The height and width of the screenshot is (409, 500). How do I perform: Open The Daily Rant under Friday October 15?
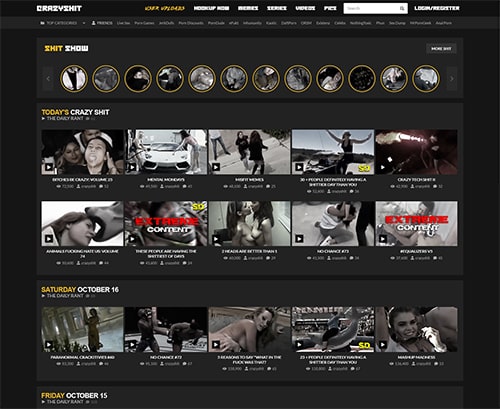click(65, 402)
